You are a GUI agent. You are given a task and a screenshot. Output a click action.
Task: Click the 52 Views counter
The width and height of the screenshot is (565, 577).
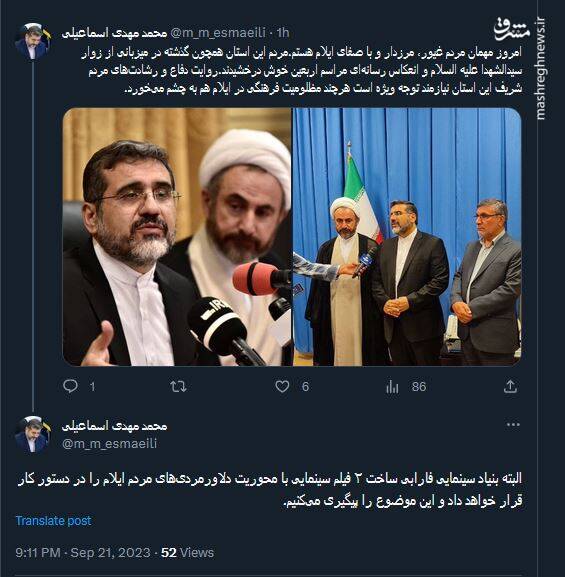click(187, 553)
